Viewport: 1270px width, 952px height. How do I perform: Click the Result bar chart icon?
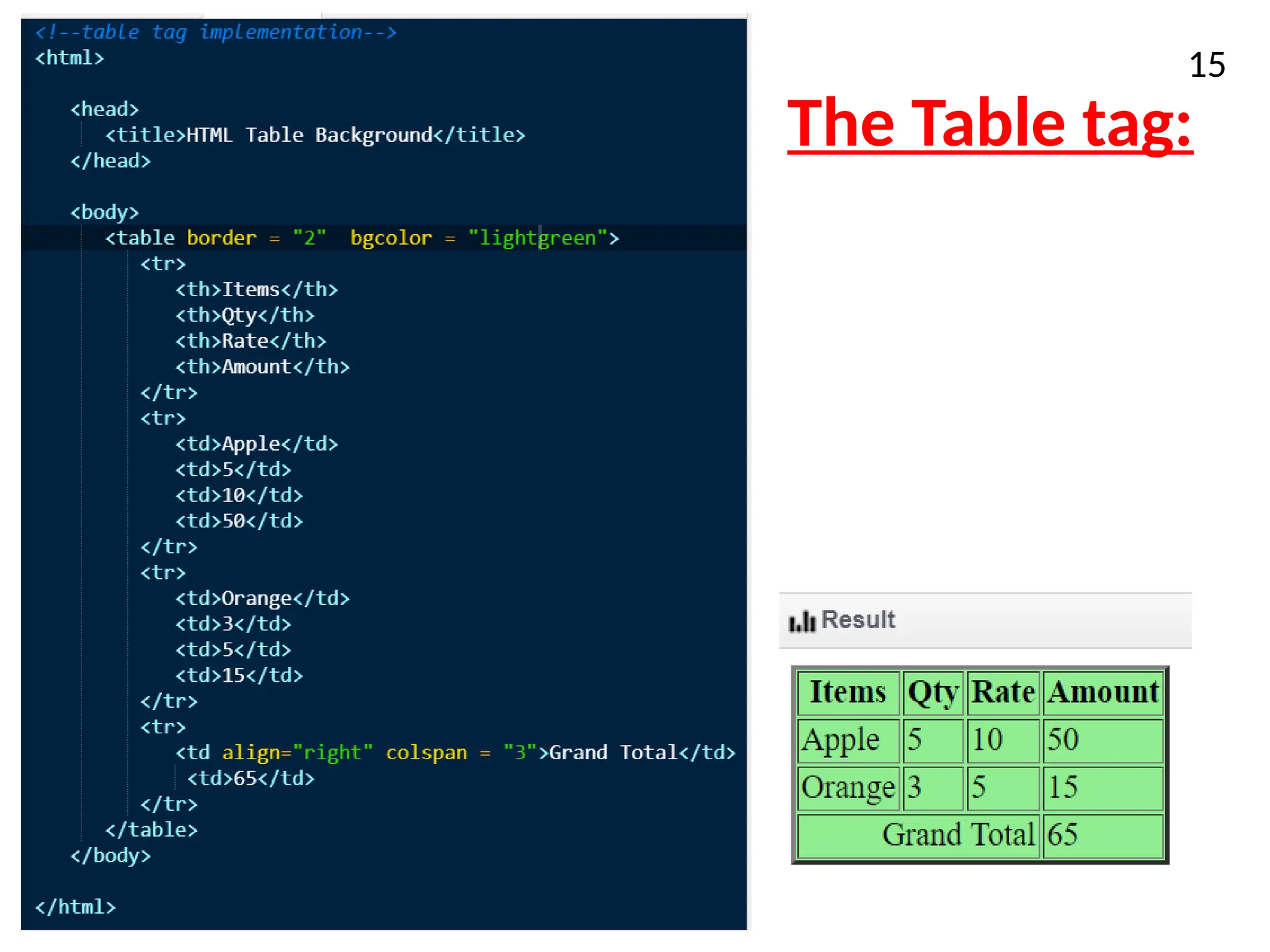tap(802, 620)
